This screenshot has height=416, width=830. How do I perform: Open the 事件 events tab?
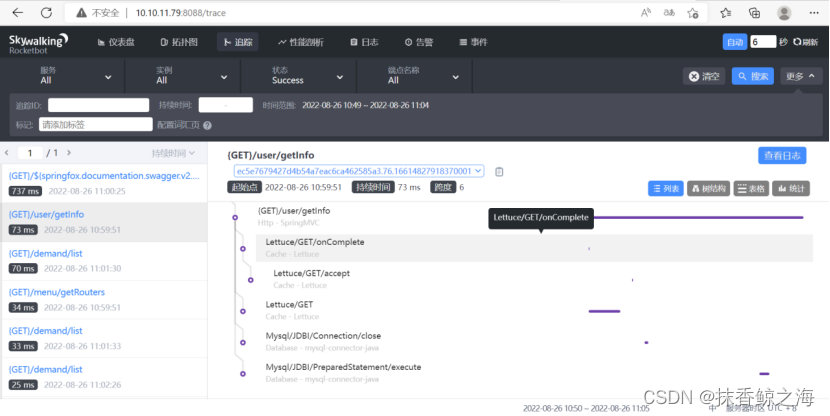pyautogui.click(x=473, y=42)
